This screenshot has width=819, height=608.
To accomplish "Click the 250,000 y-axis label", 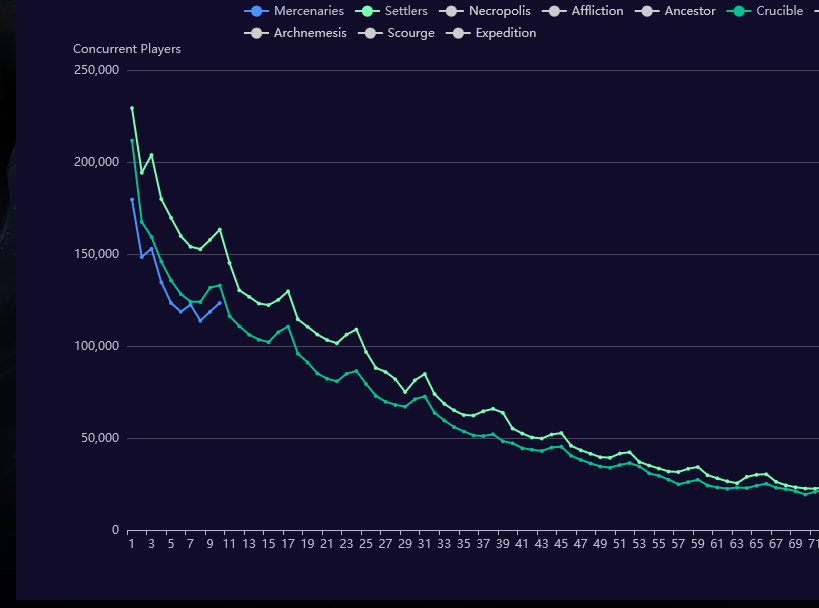I will click(x=97, y=70).
